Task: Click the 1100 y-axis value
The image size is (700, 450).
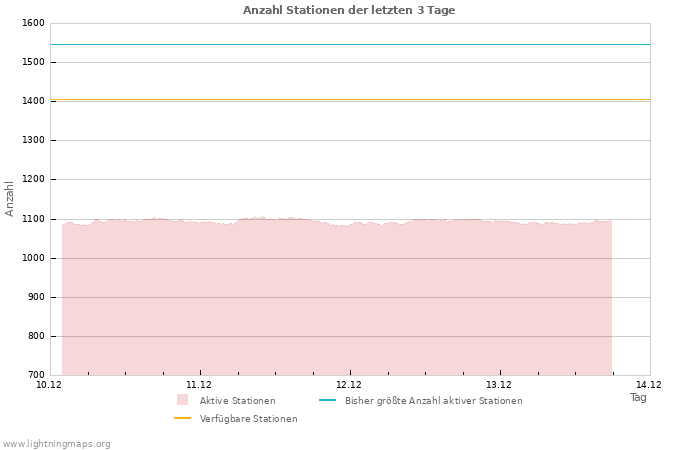Action: (x=33, y=219)
